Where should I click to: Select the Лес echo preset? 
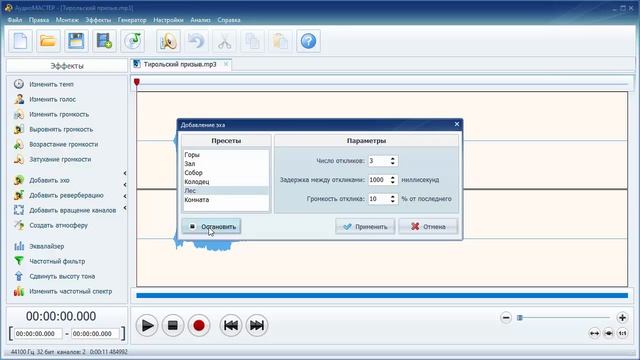click(226, 191)
